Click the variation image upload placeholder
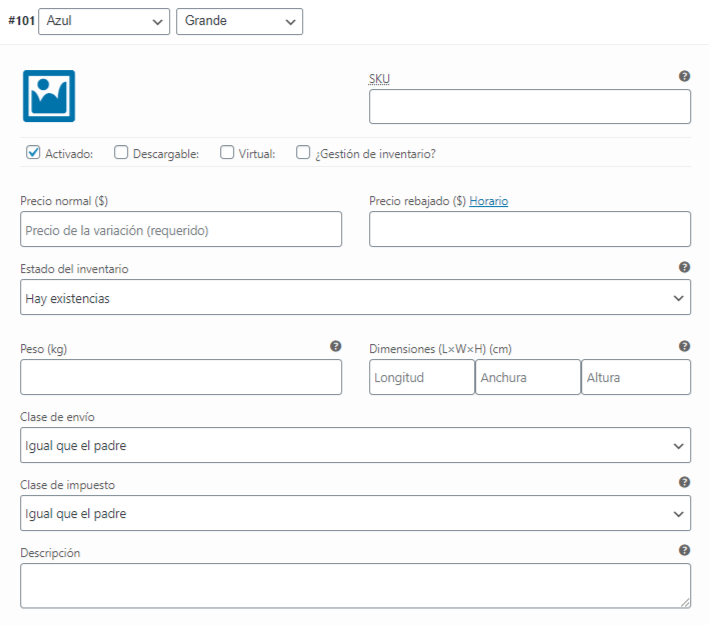The image size is (709, 625). (x=49, y=96)
